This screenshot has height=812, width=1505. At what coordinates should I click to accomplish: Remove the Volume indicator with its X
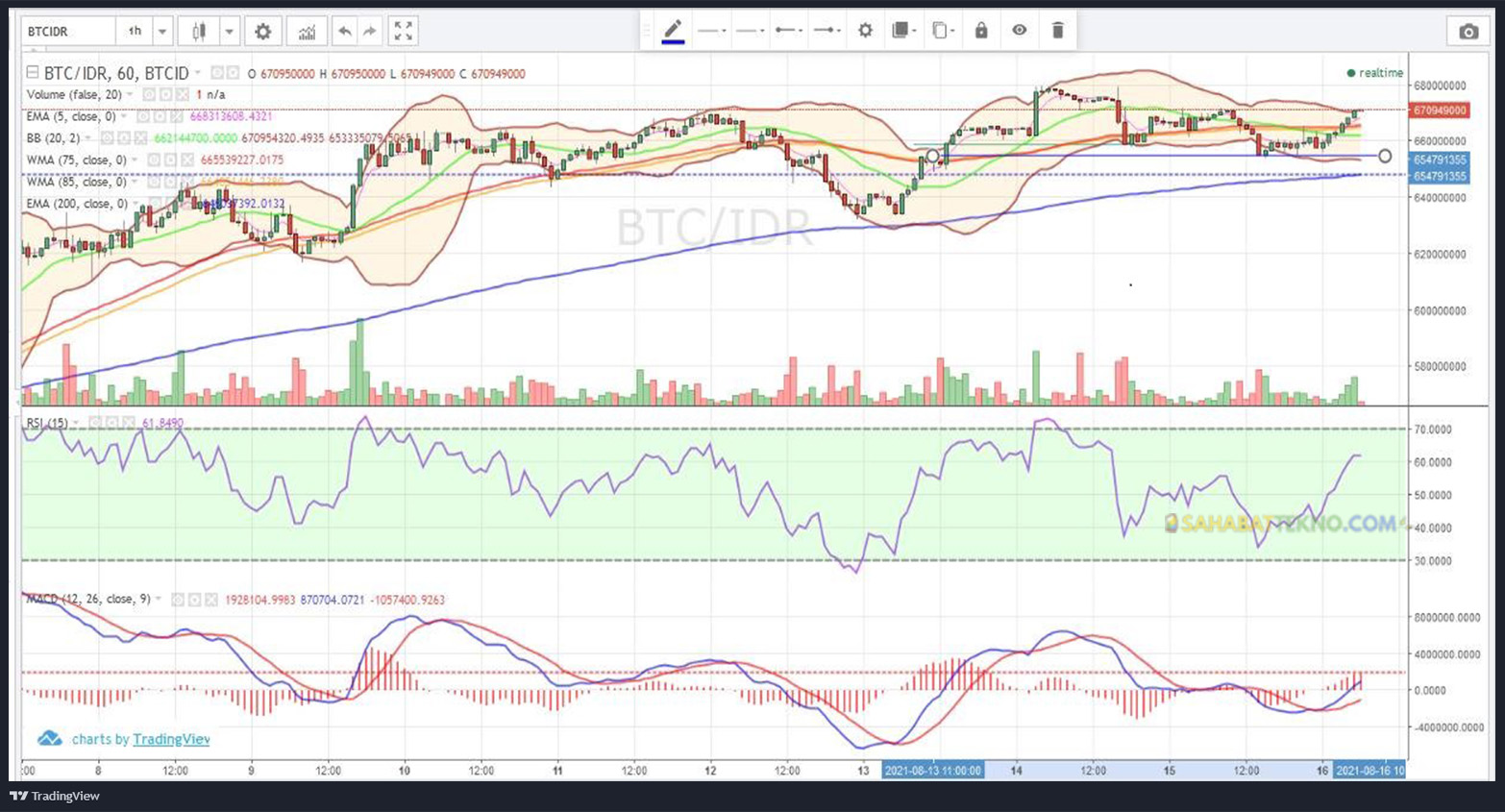(183, 95)
